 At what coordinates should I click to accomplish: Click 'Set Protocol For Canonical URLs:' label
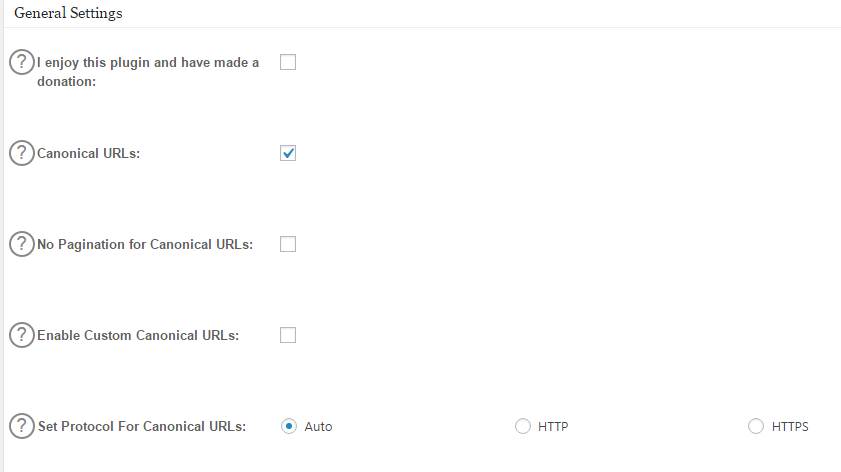141,427
